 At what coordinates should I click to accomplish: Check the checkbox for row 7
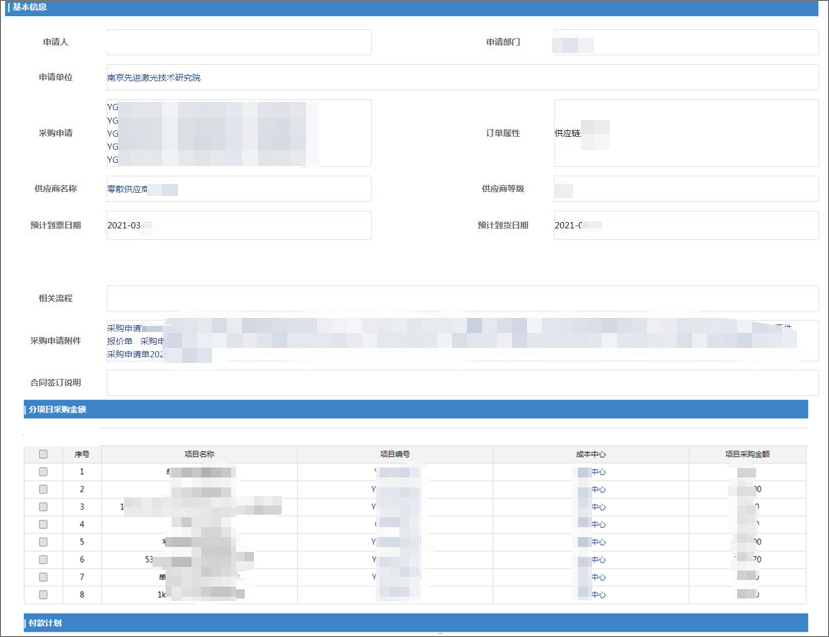click(43, 577)
